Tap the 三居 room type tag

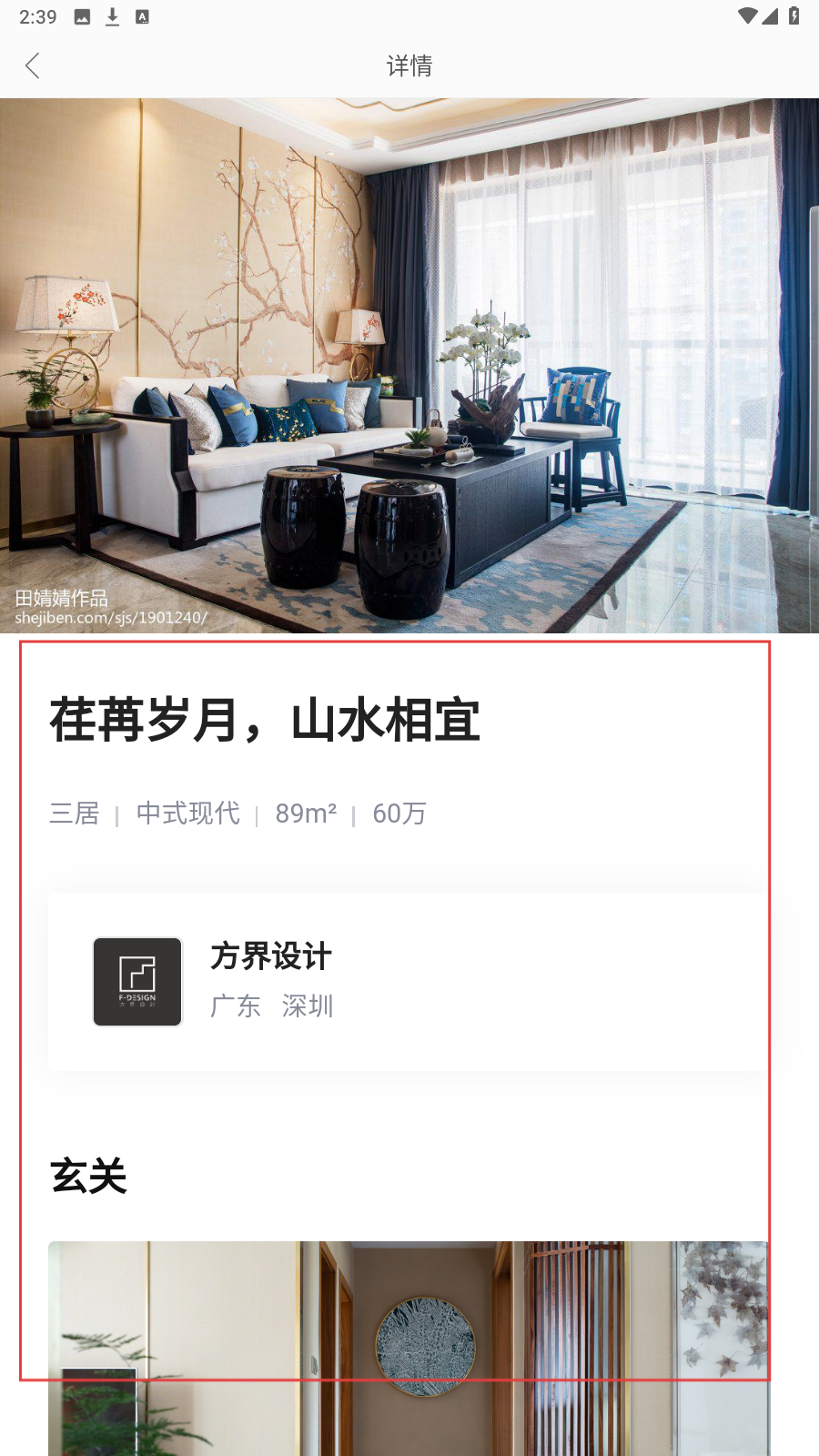[75, 814]
